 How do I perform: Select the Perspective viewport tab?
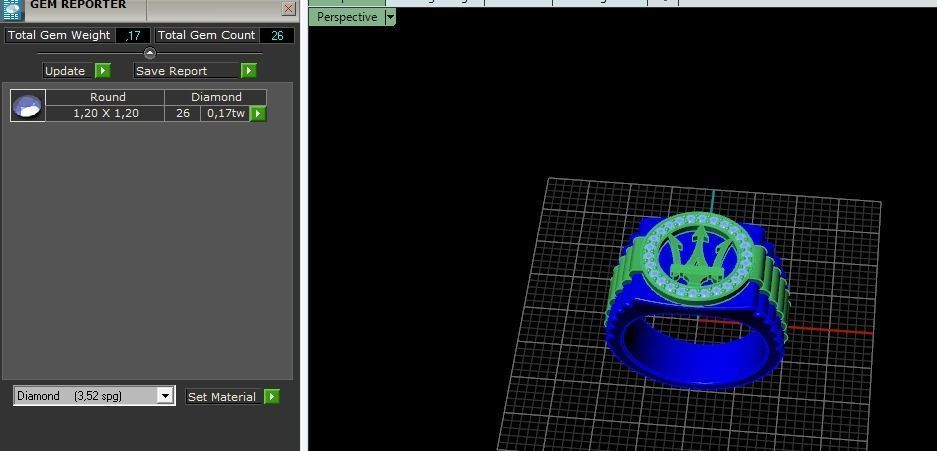(x=347, y=17)
